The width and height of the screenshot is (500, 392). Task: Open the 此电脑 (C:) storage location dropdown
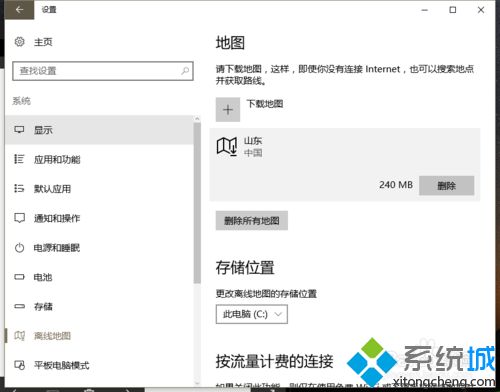point(252,314)
